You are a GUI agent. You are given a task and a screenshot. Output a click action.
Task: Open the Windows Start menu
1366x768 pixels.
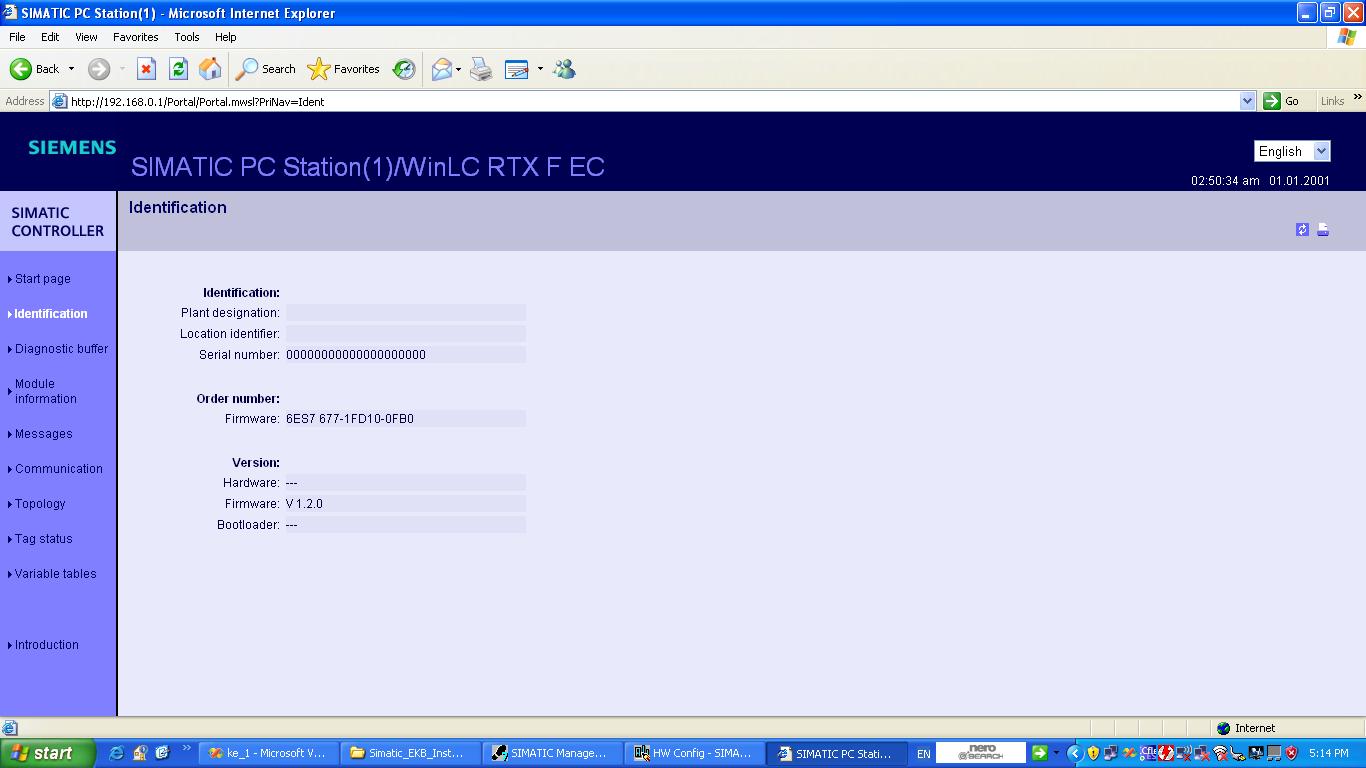pyautogui.click(x=47, y=753)
